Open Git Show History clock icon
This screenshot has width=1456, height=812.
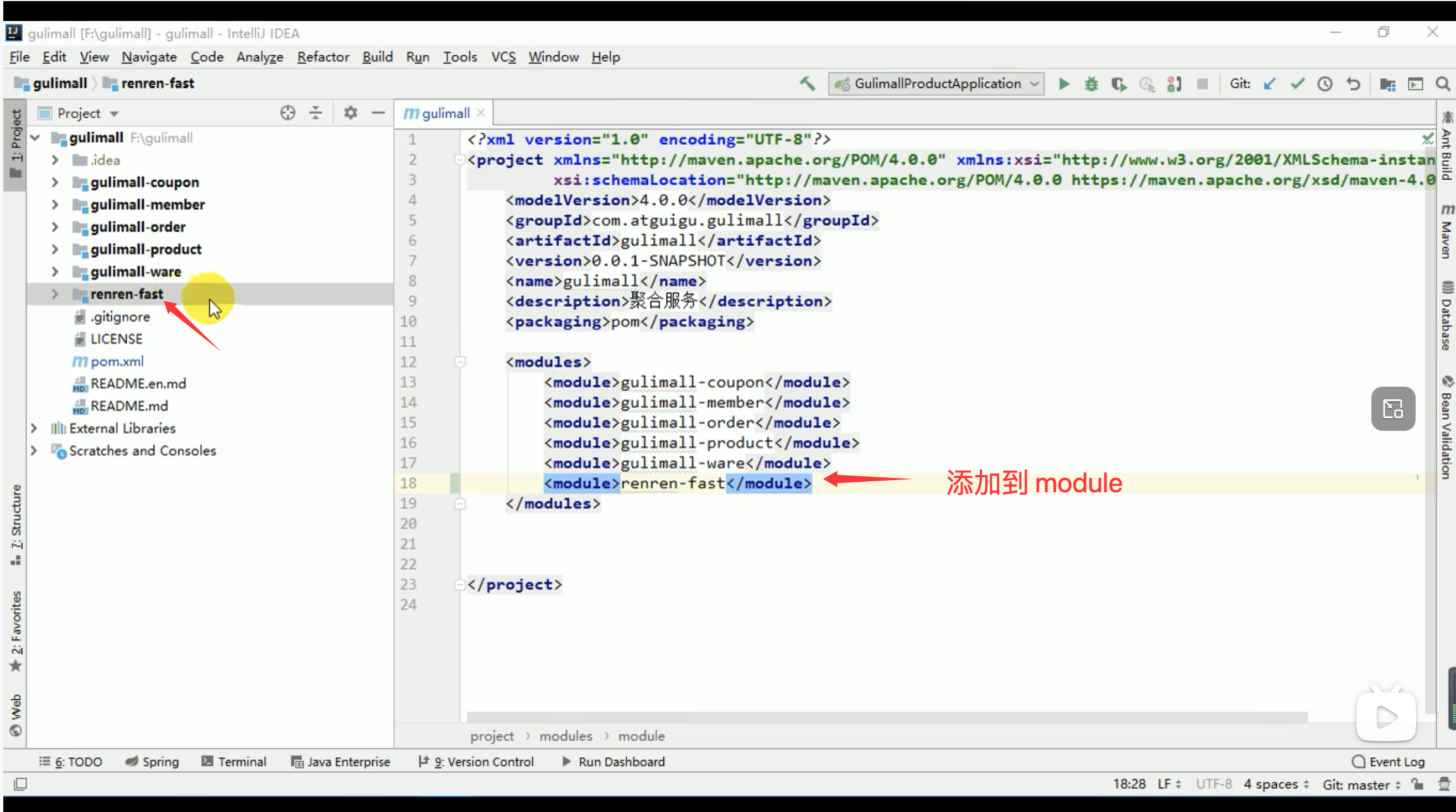click(x=1325, y=84)
